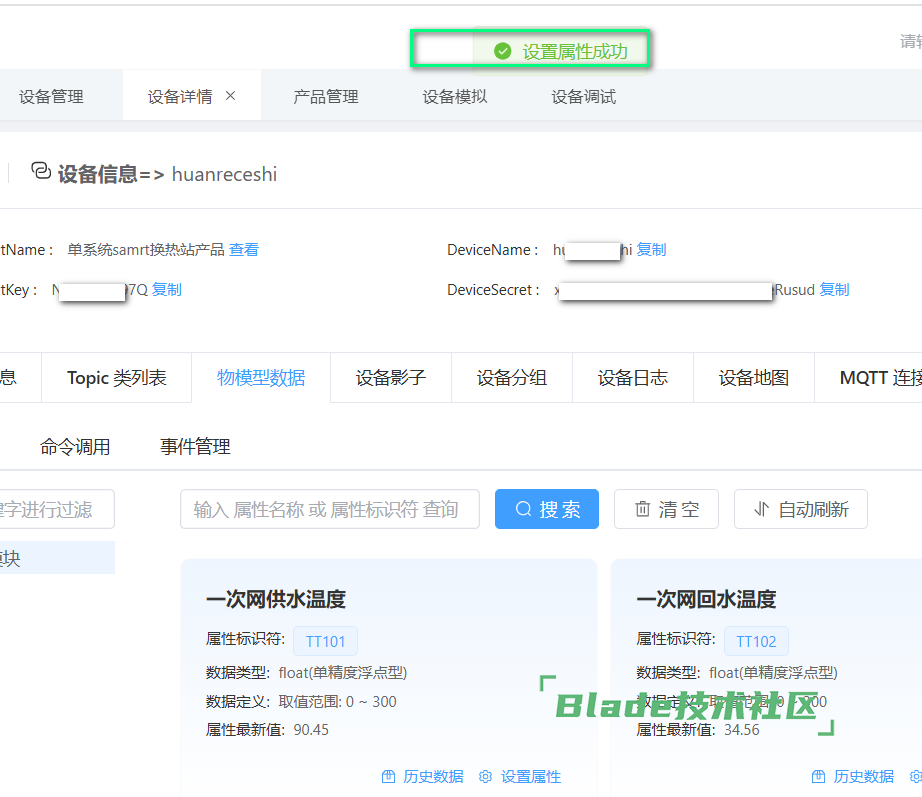922x797 pixels.
Task: Open the 事件管理 sub-tab
Action: click(195, 447)
